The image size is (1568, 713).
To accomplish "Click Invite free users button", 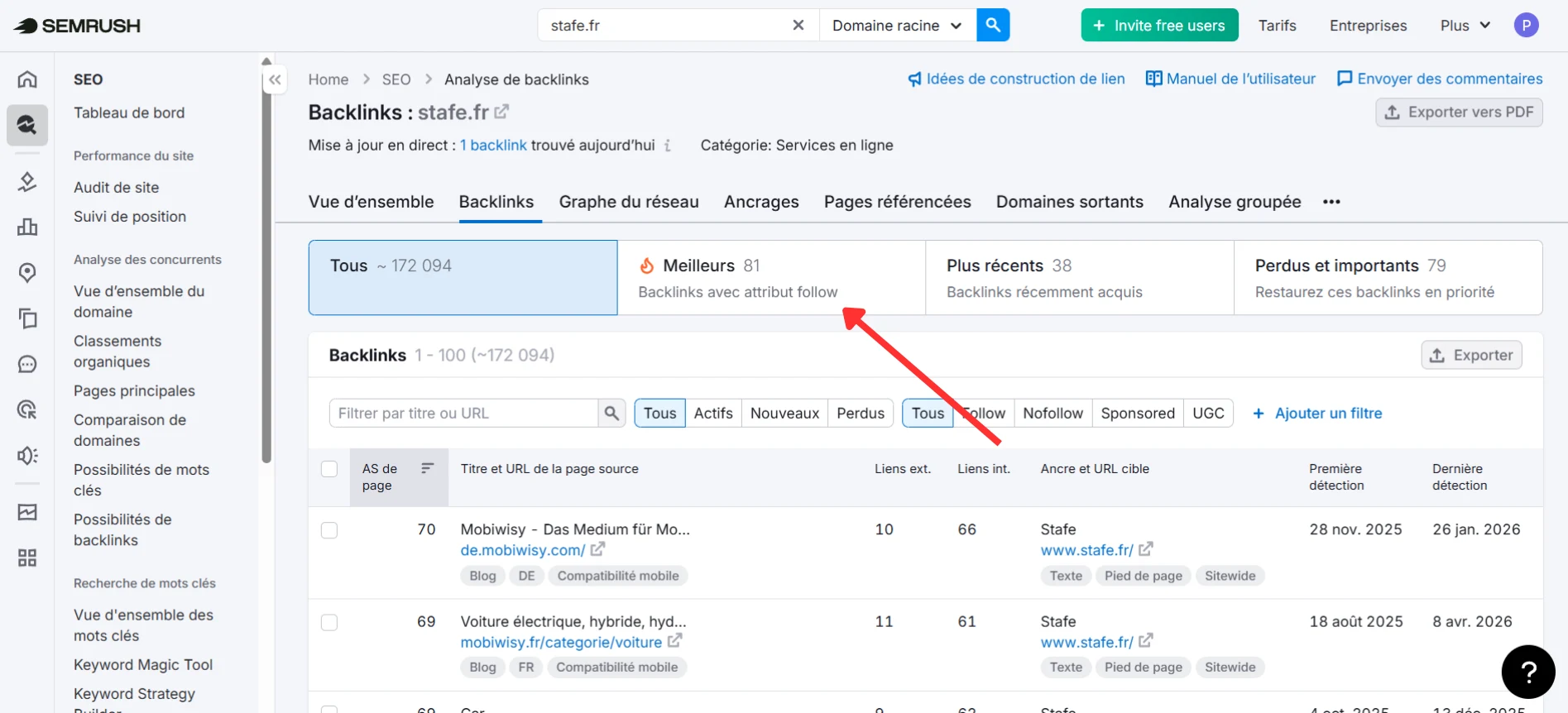I will click(1159, 26).
